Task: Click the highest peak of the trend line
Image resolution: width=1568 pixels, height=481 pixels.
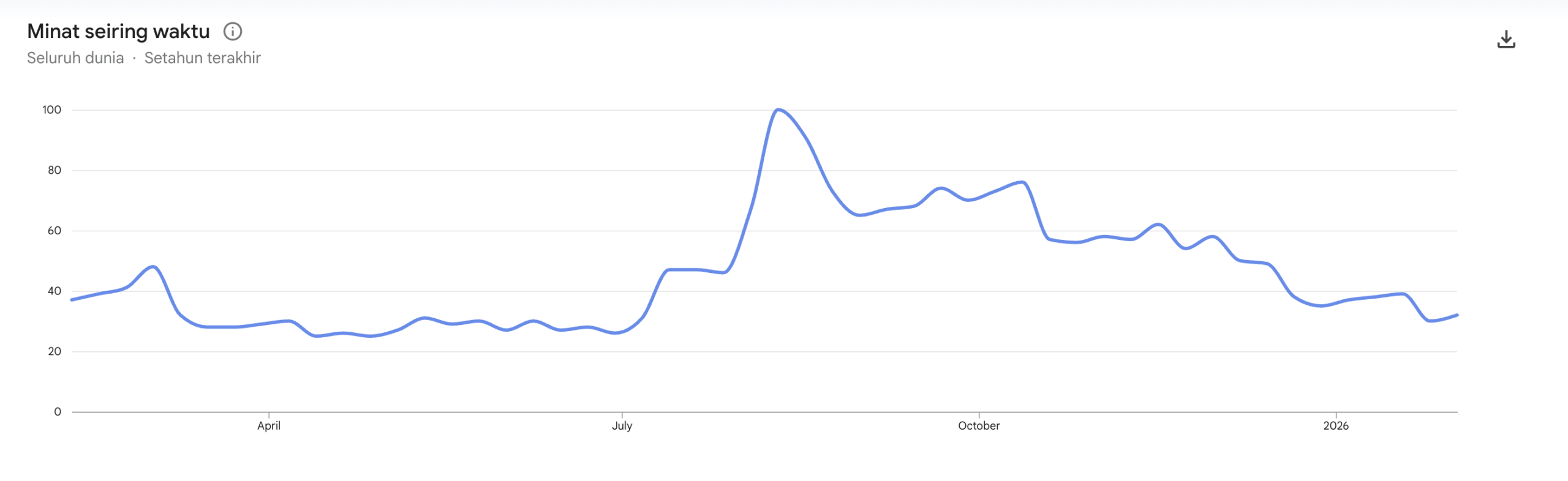Action: click(x=778, y=110)
